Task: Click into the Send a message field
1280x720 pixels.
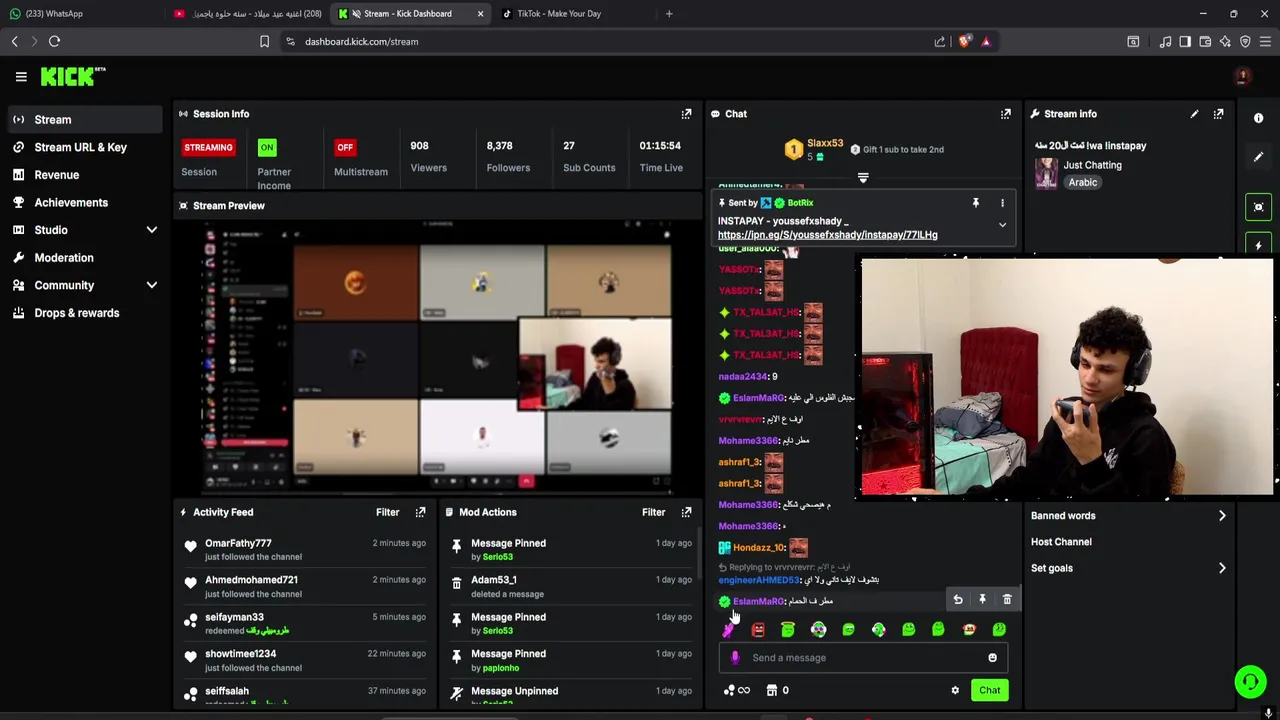Action: [865, 658]
